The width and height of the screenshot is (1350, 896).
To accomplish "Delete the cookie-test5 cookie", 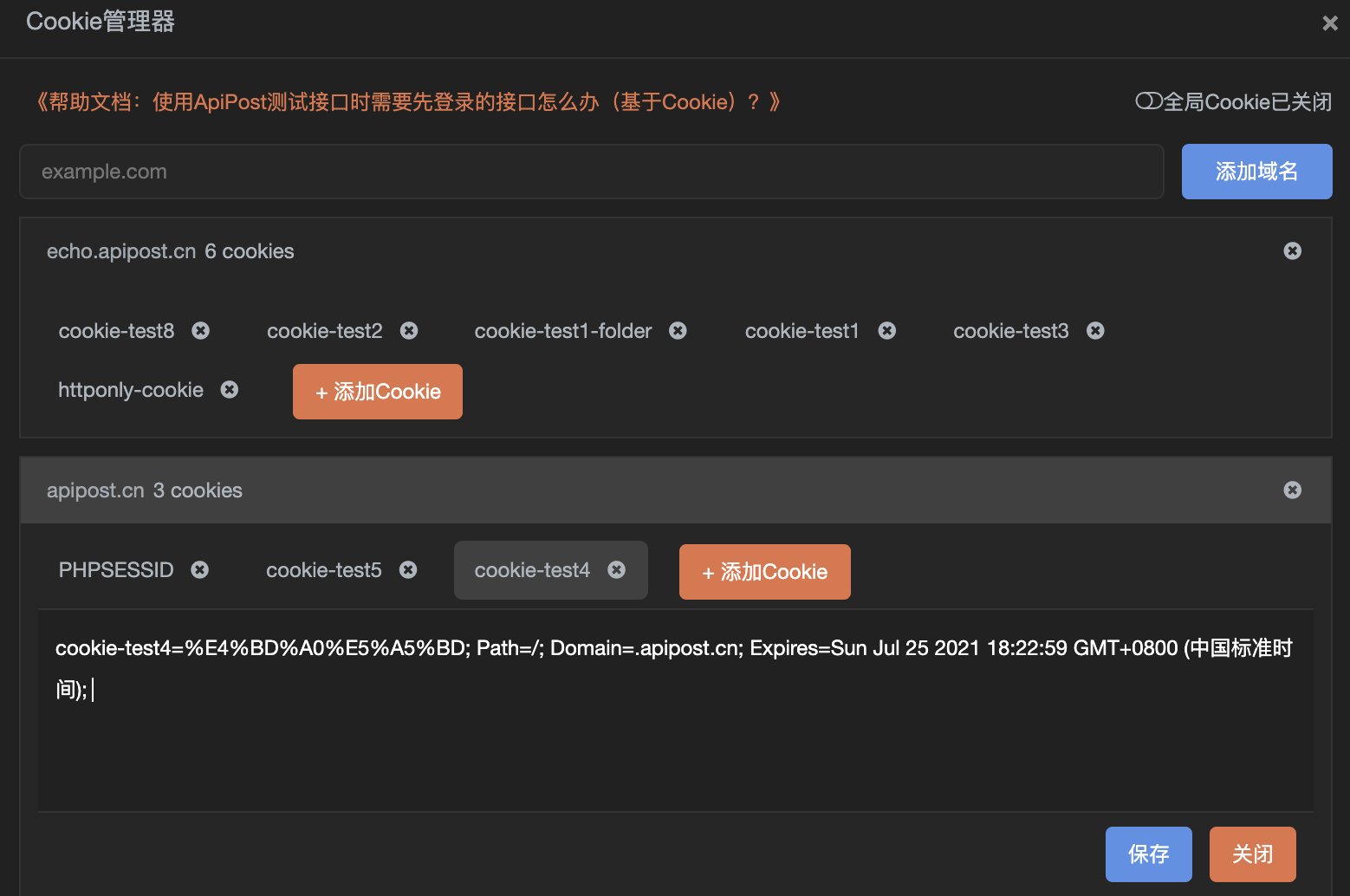I will (x=408, y=569).
